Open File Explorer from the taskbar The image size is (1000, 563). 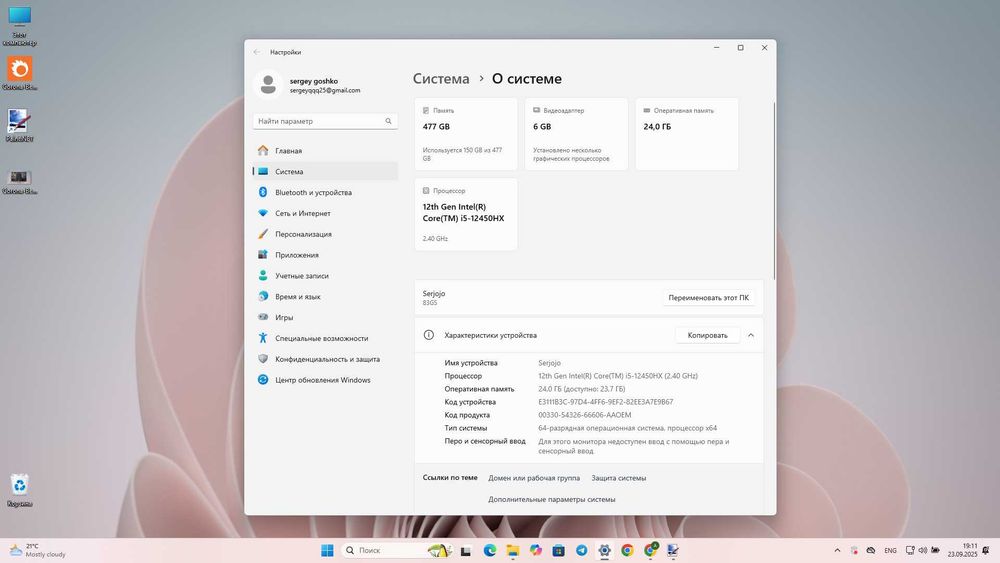pyautogui.click(x=512, y=550)
